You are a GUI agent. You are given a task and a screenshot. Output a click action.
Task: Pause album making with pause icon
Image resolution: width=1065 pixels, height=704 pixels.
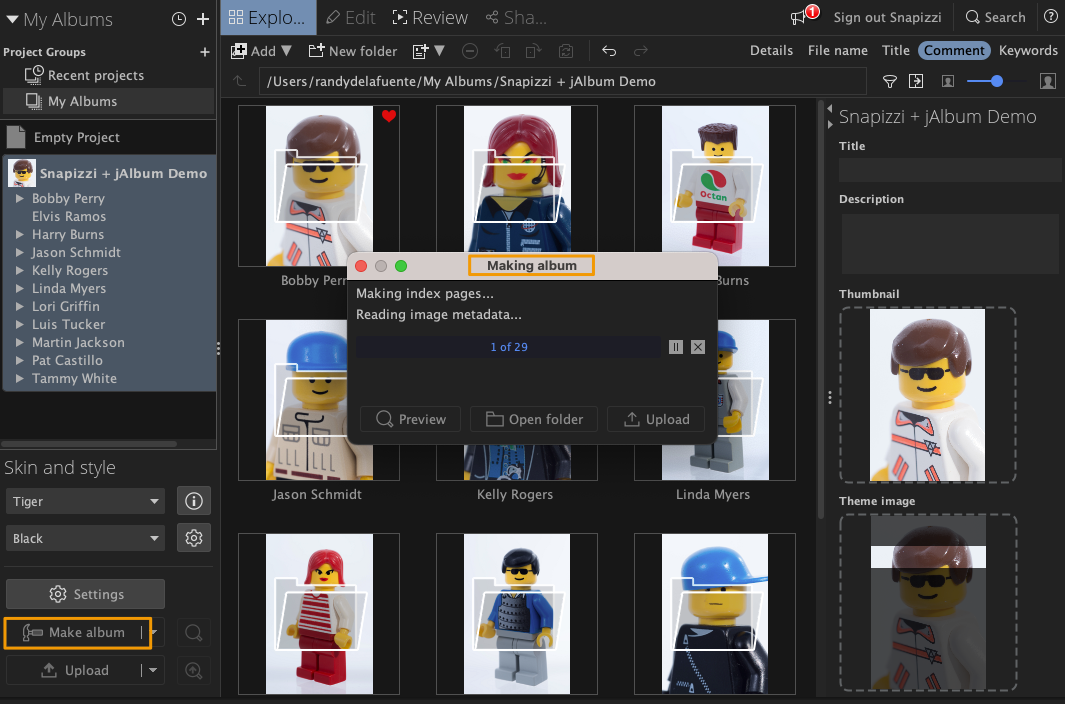pyautogui.click(x=675, y=347)
